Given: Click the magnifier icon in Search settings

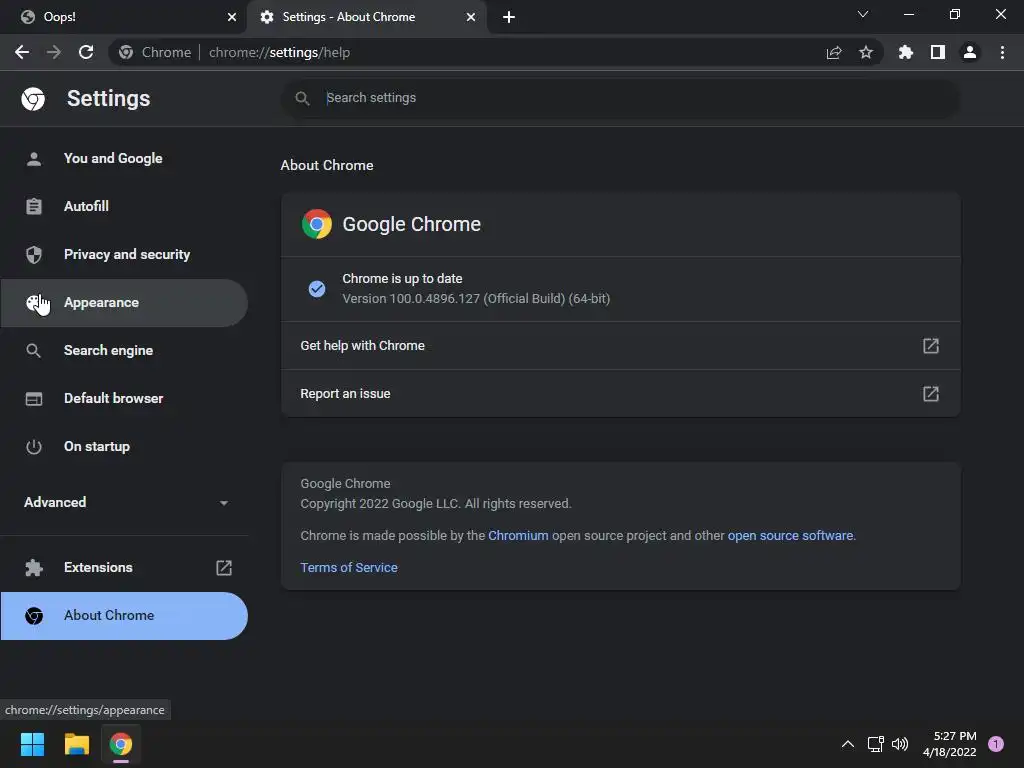Looking at the screenshot, I should (x=302, y=98).
